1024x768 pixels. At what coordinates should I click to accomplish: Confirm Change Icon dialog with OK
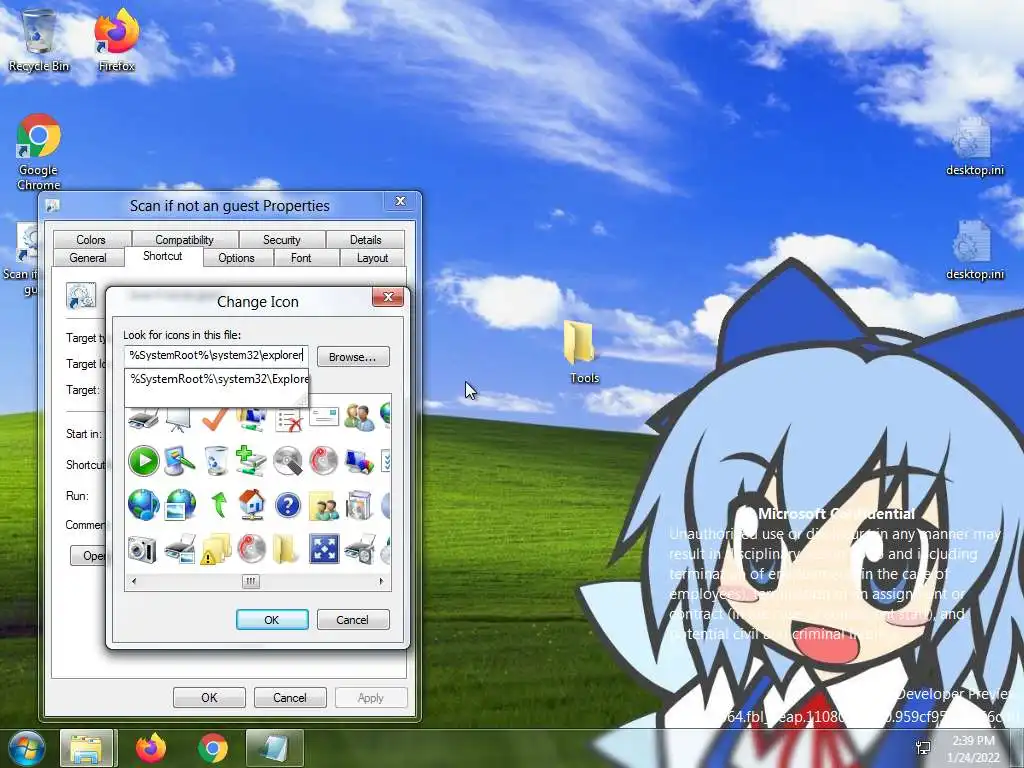click(x=272, y=620)
